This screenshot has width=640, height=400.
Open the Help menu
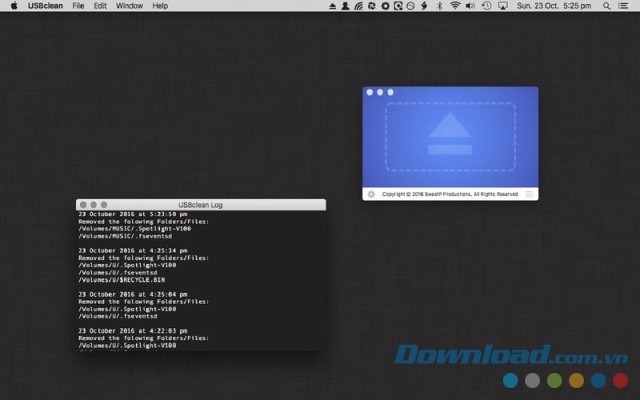tap(160, 6)
